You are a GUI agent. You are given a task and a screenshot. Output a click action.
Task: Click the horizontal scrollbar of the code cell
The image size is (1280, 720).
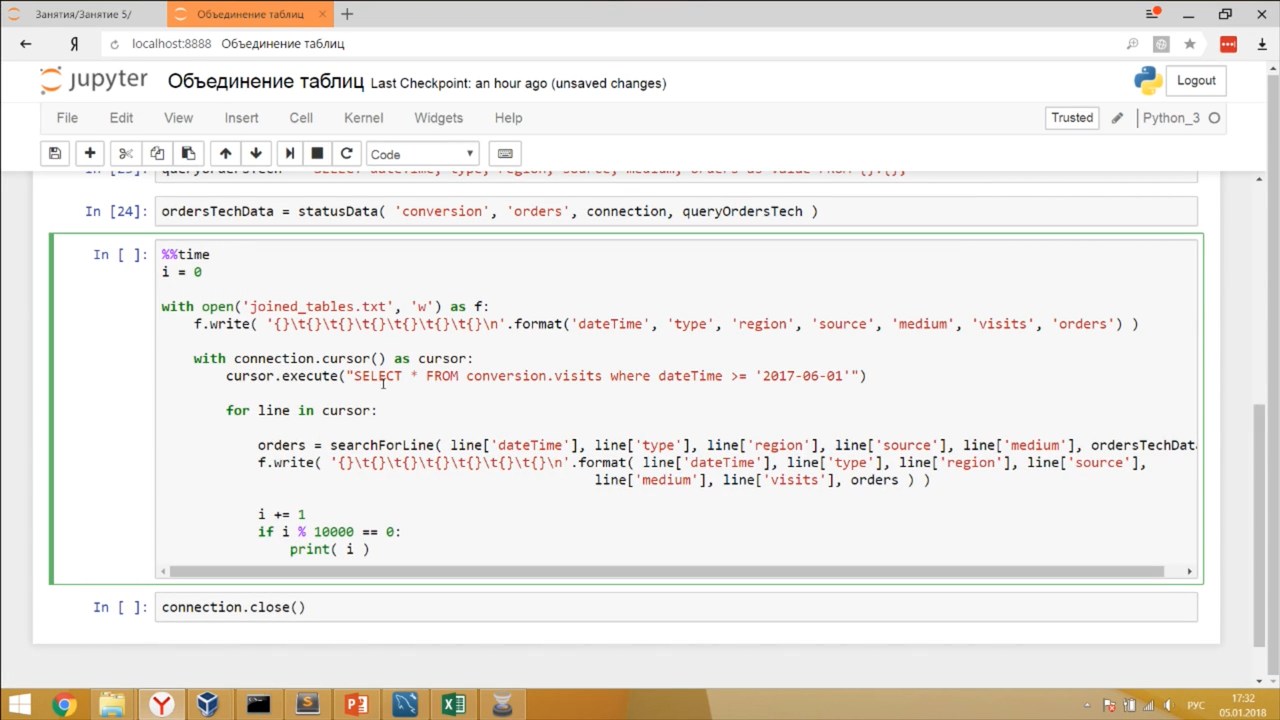[x=666, y=571]
